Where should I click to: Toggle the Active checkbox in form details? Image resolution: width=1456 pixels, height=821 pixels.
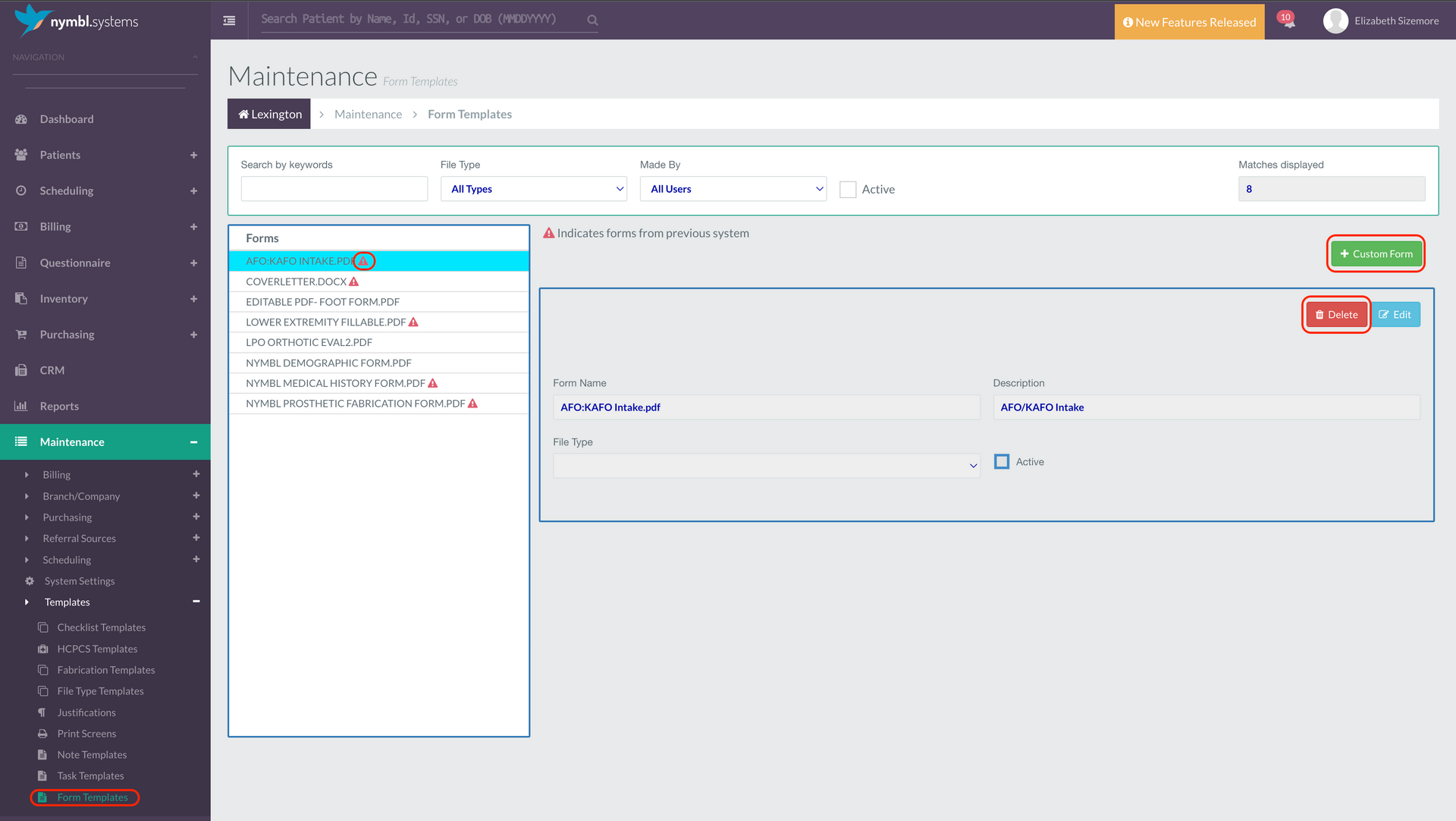point(1002,461)
